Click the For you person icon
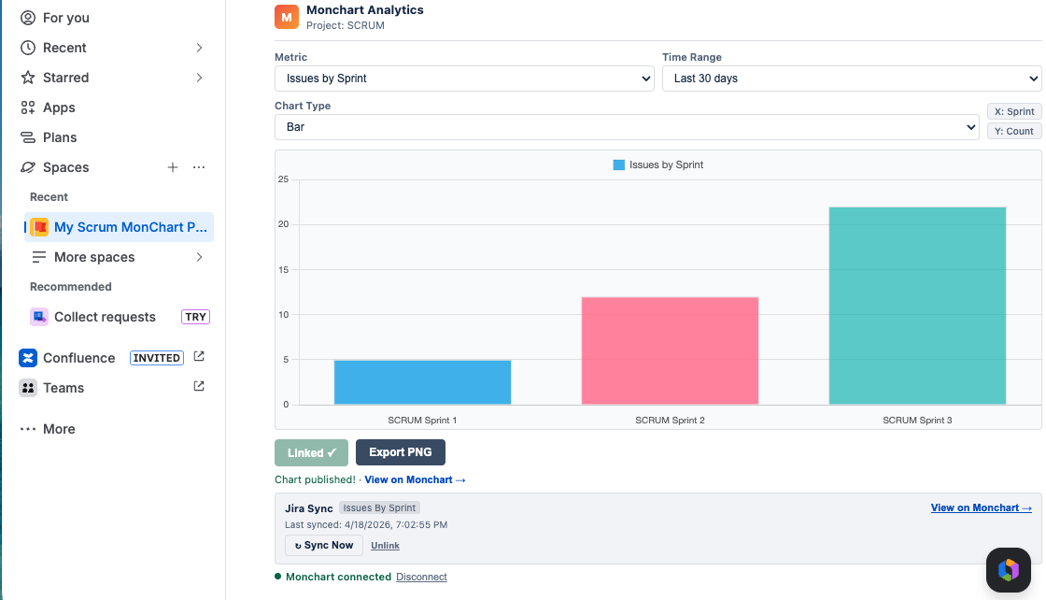The height and width of the screenshot is (600, 1046). pos(27,18)
